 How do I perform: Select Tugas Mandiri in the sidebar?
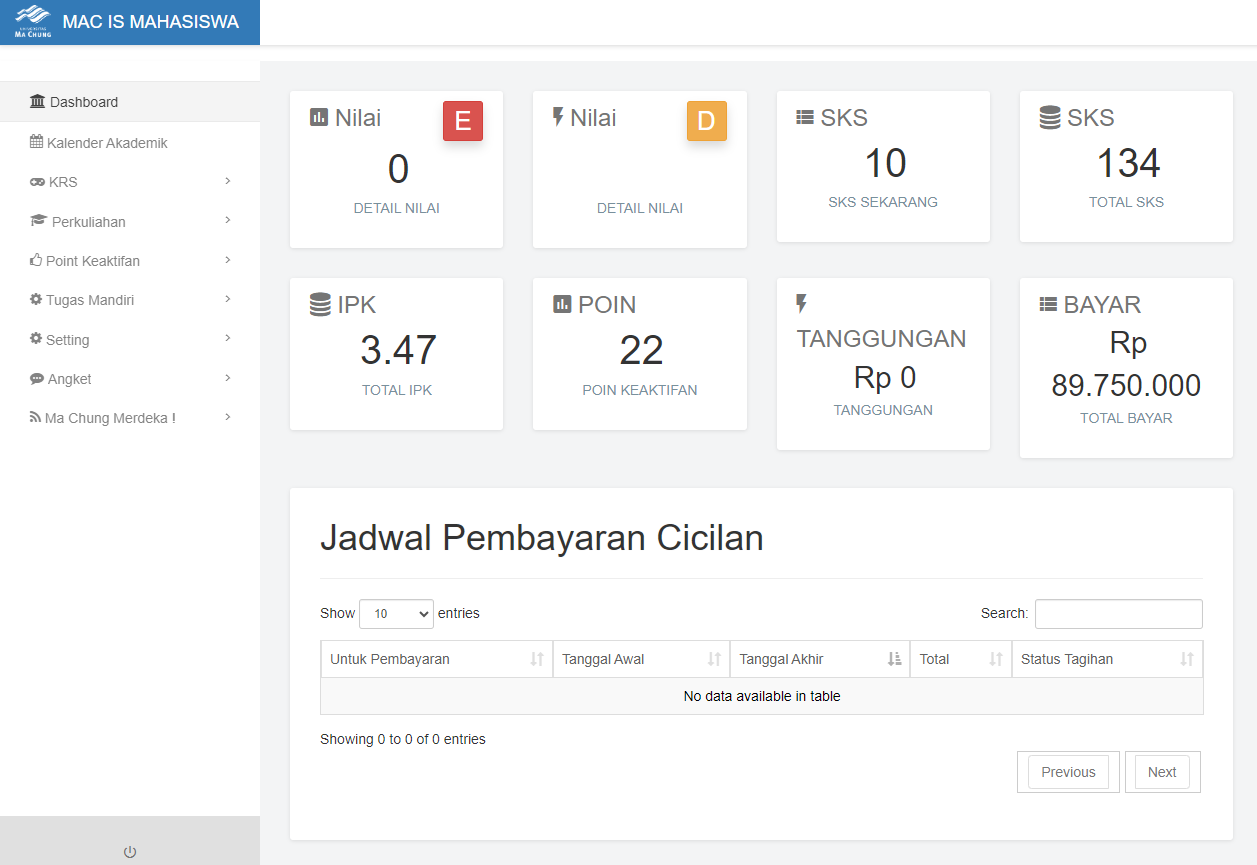pyautogui.click(x=130, y=300)
